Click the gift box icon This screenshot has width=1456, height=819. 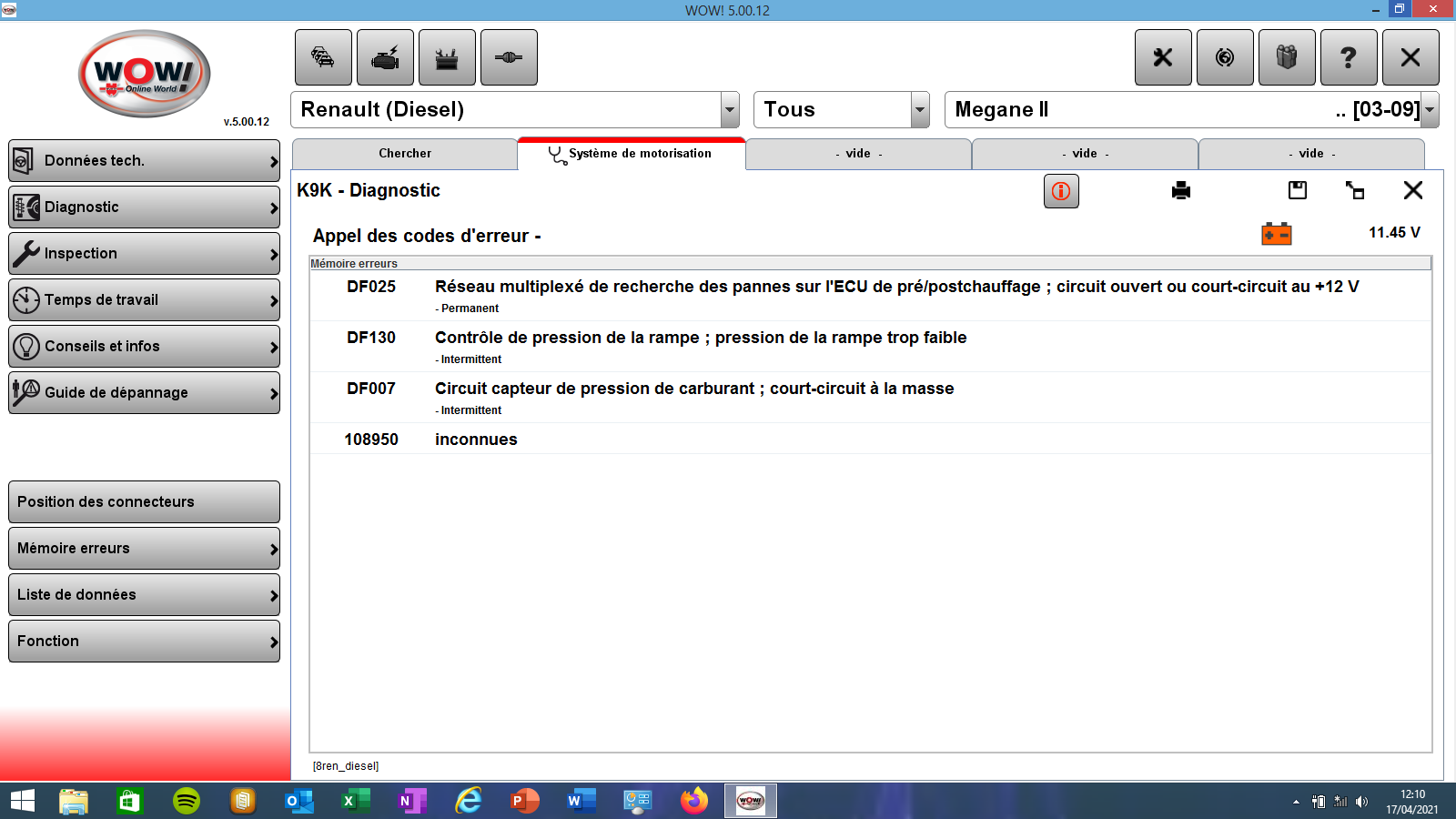(x=1287, y=57)
